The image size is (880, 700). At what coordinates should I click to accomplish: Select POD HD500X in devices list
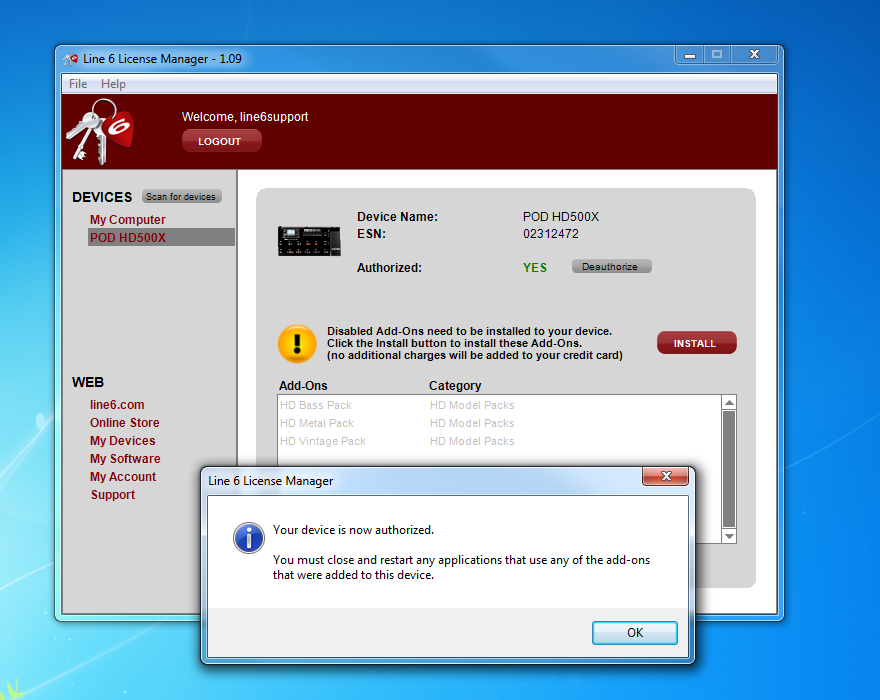161,237
